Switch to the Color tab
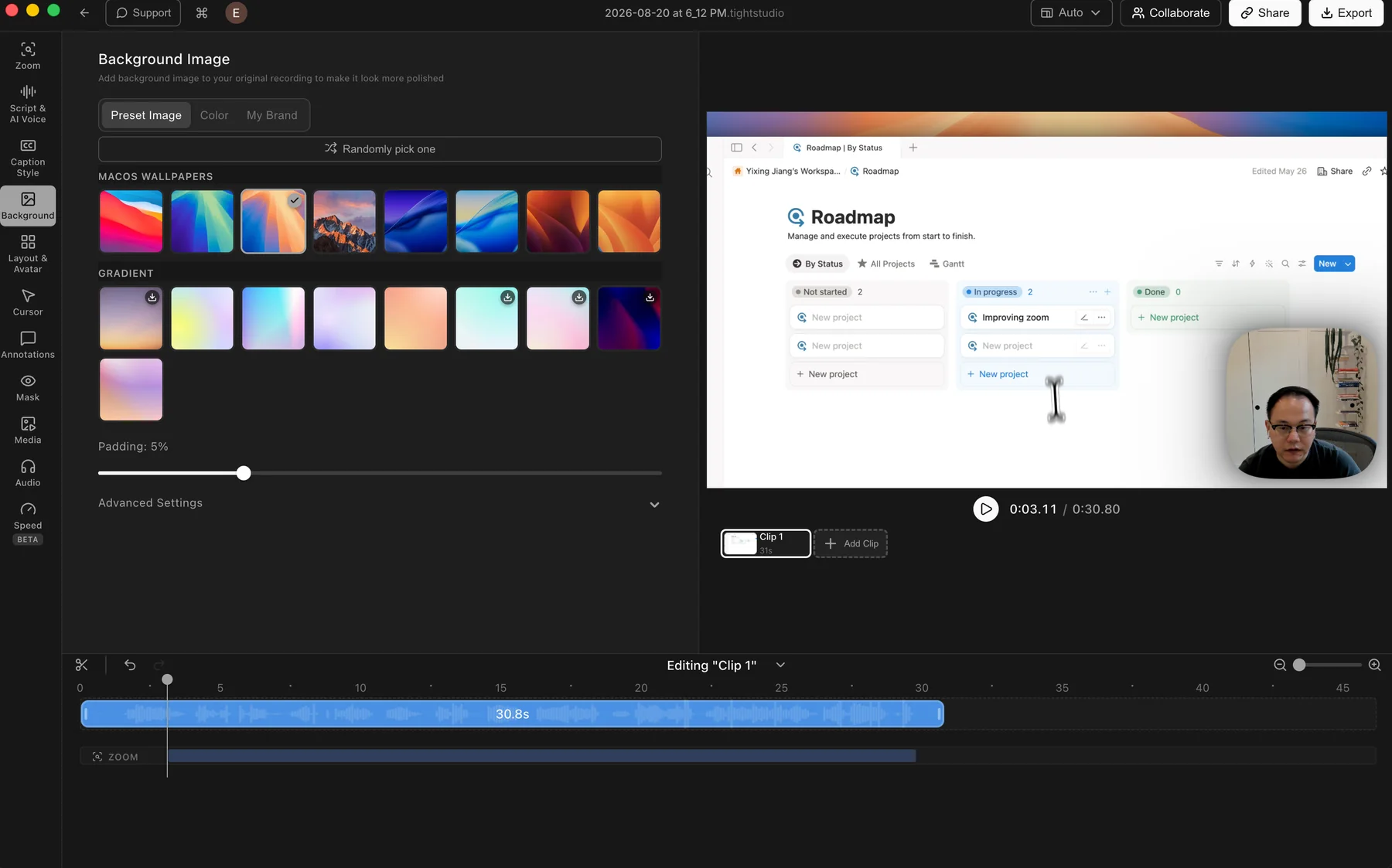The height and width of the screenshot is (868, 1392). click(214, 115)
